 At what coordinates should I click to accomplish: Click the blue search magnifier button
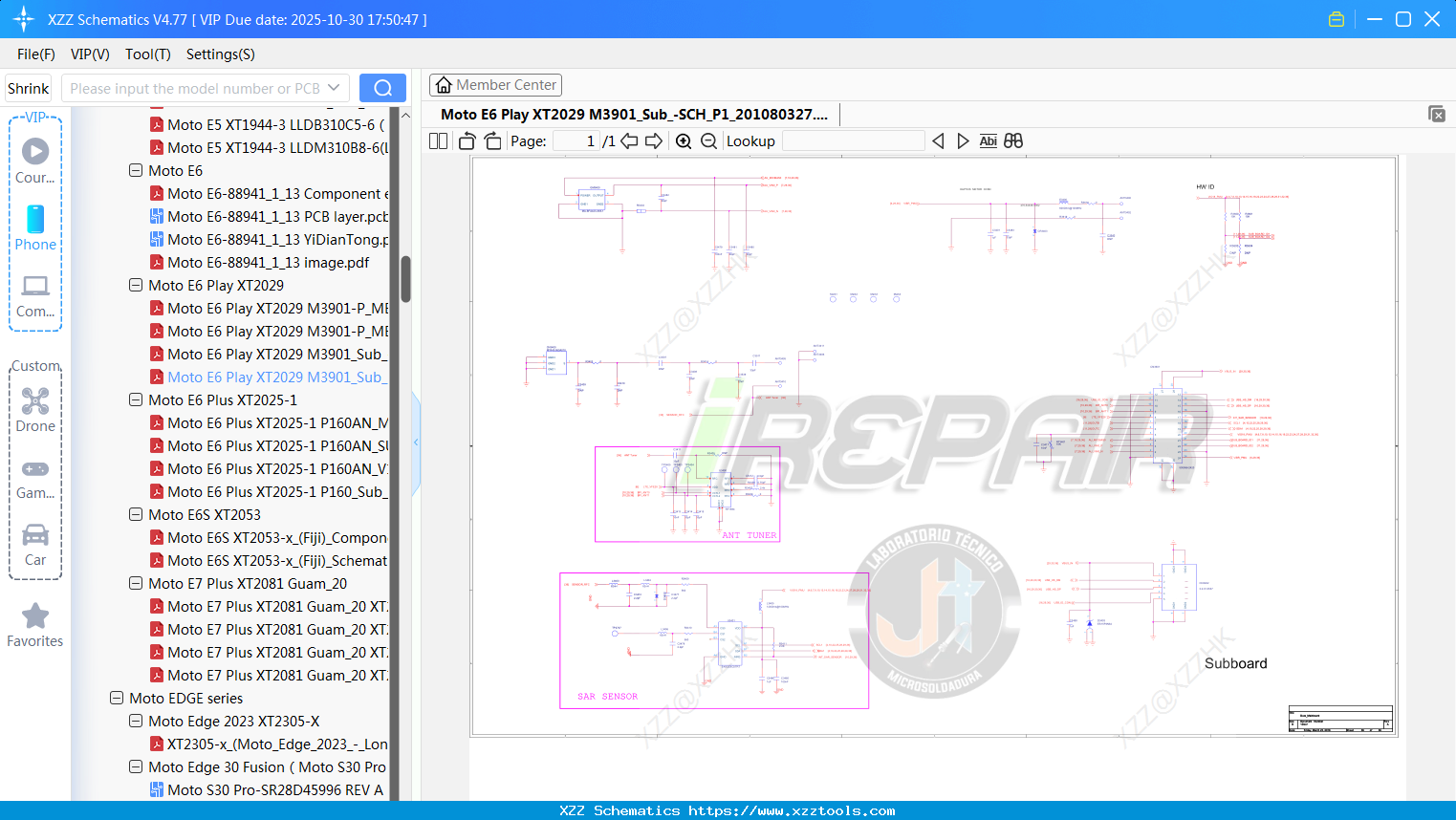tap(382, 88)
